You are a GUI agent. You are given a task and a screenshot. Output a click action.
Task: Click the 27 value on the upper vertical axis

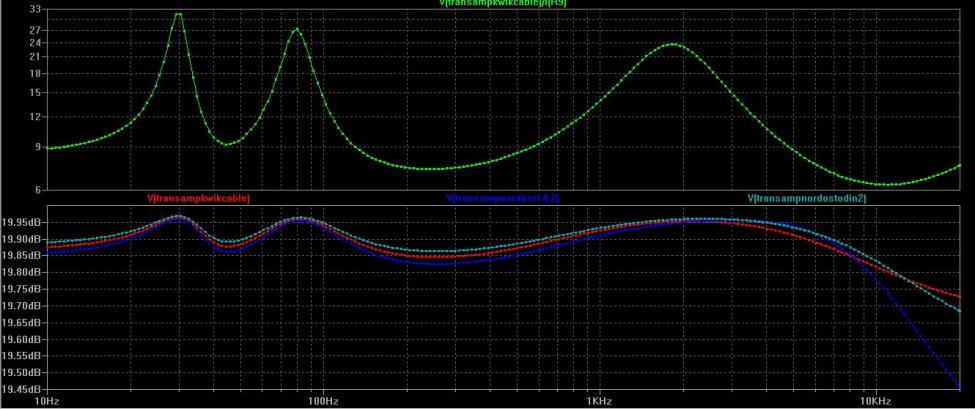click(35, 30)
